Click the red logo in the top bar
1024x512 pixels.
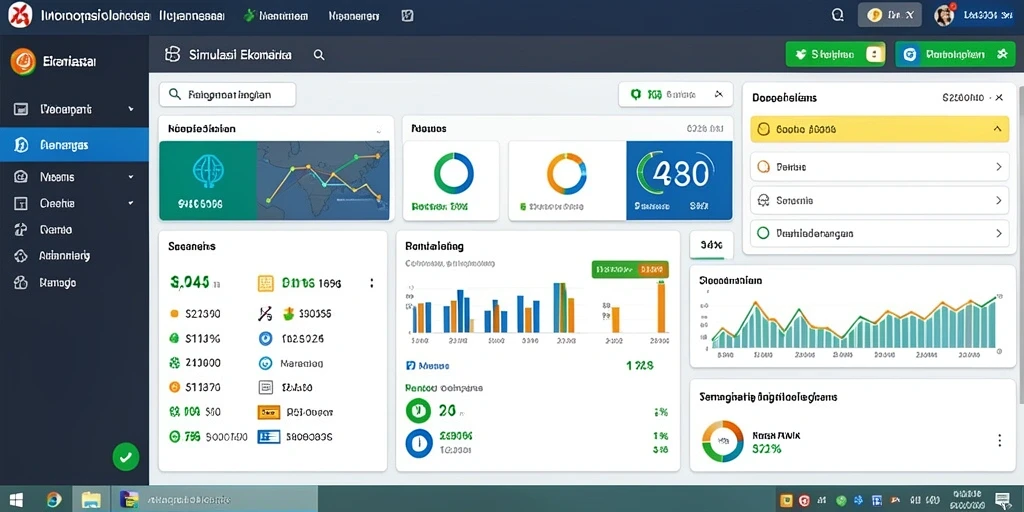[20, 14]
